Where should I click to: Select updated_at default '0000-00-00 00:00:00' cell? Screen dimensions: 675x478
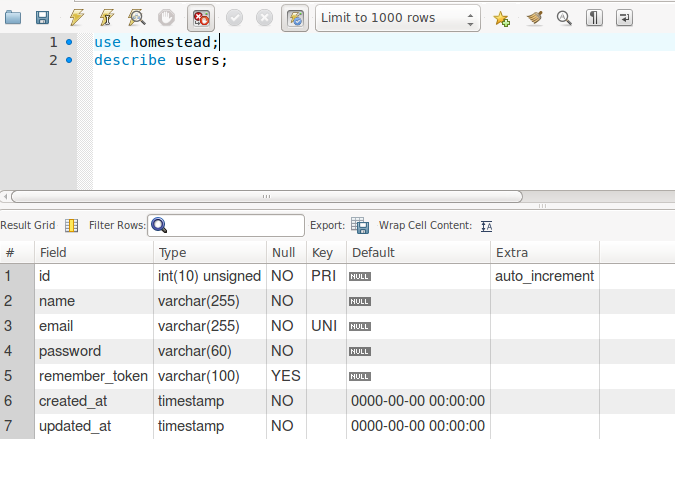click(x=418, y=426)
